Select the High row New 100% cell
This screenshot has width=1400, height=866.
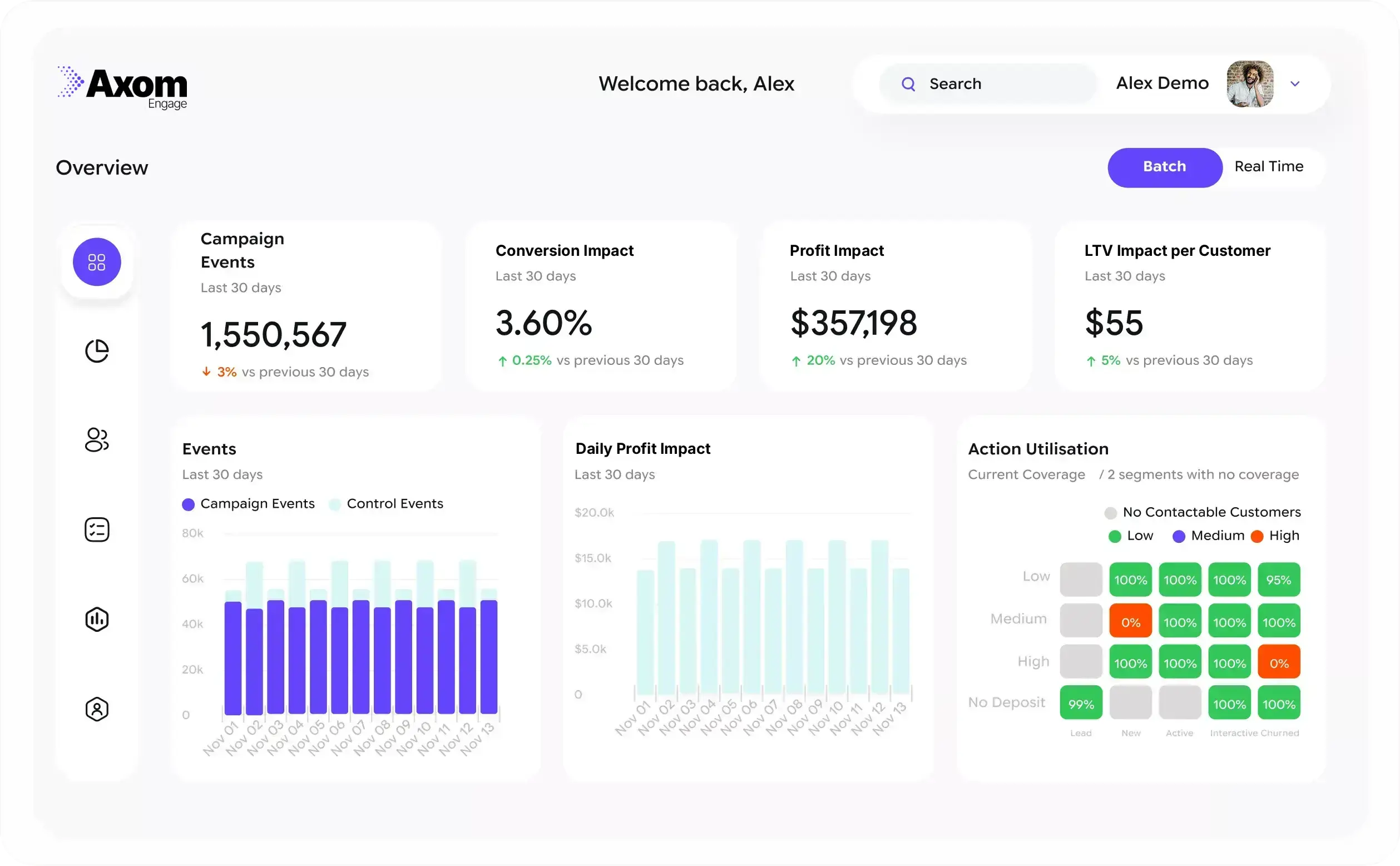pyautogui.click(x=1130, y=662)
